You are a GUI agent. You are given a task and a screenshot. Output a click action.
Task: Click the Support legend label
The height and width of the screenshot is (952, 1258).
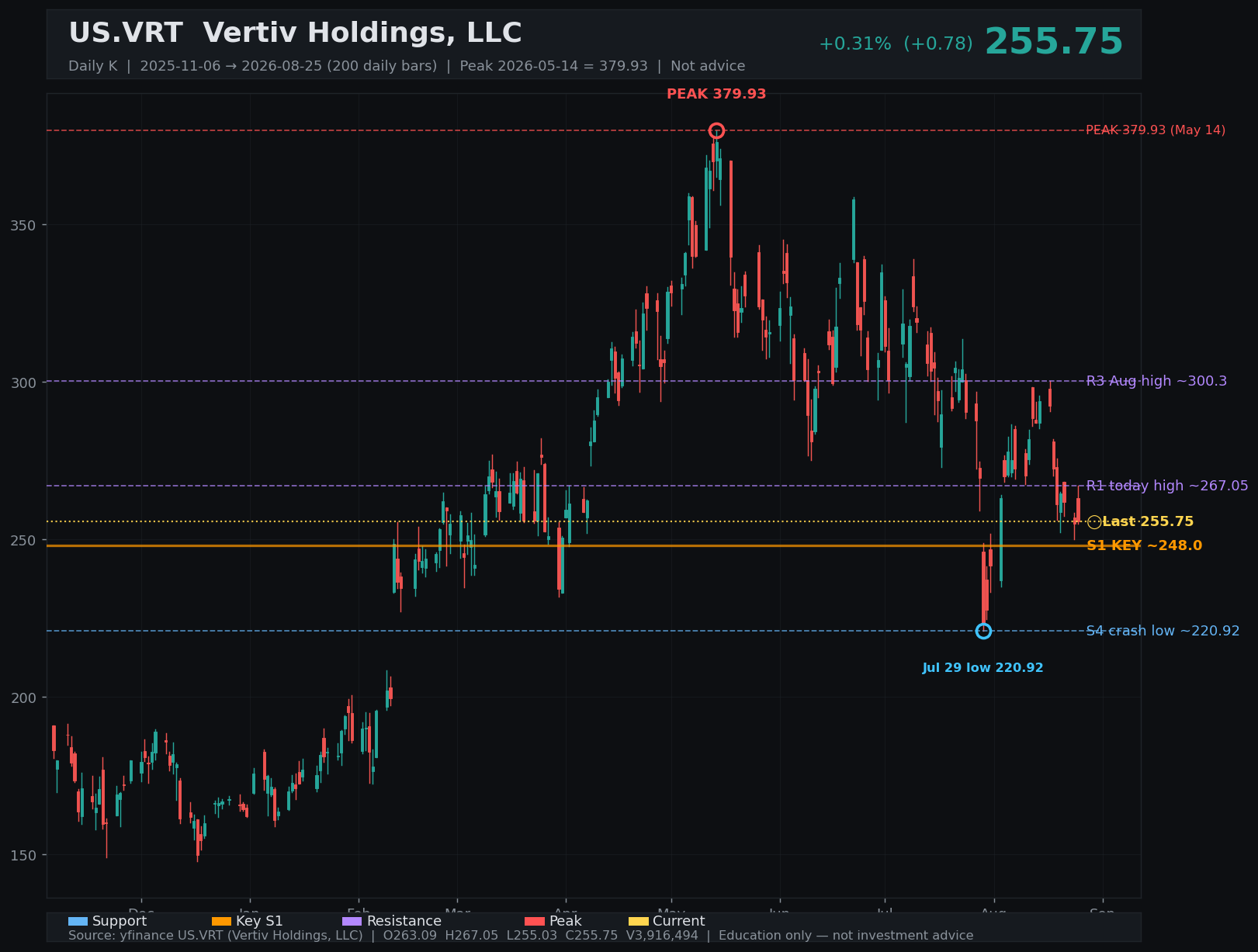coord(120,921)
